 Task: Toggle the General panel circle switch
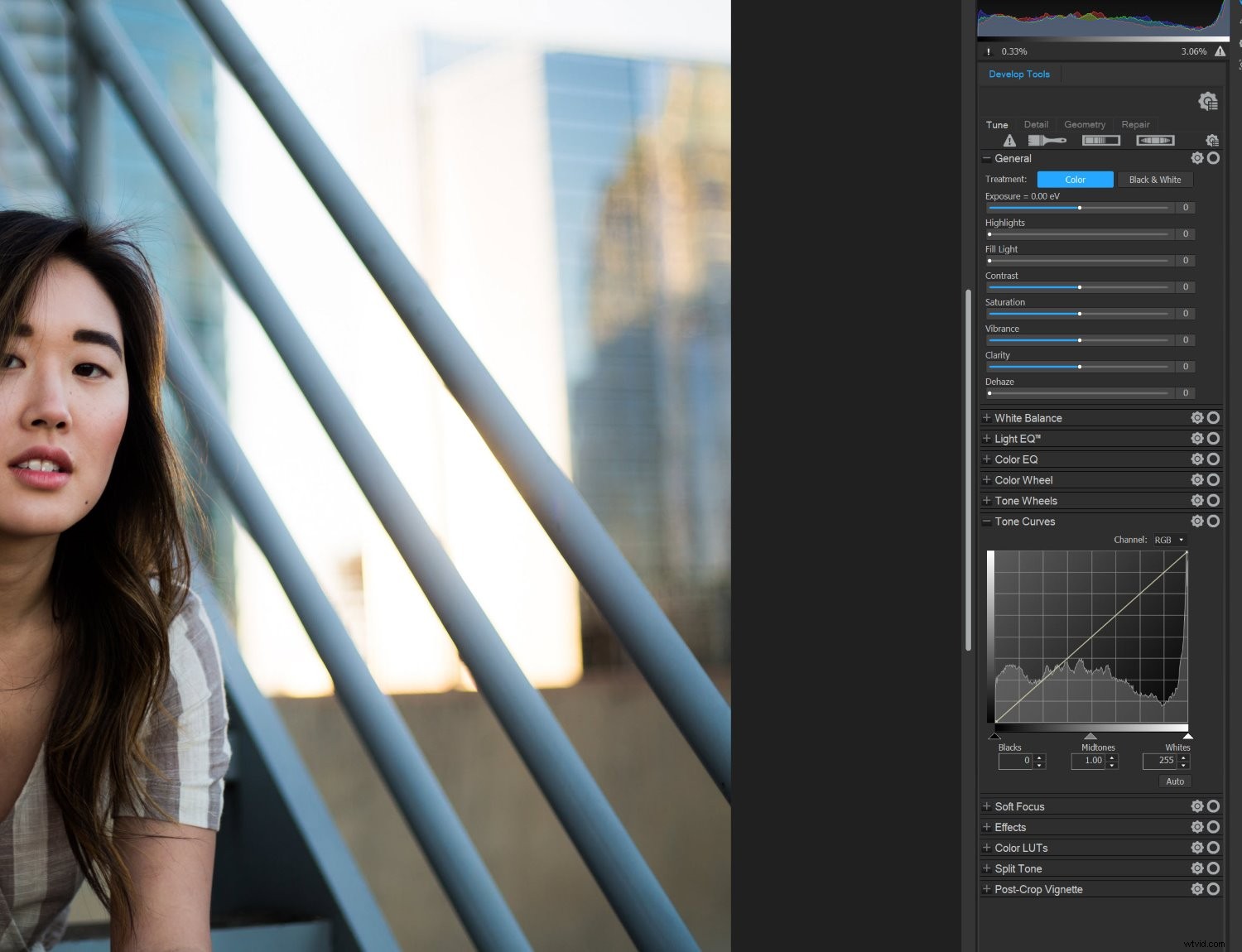coord(1213,158)
